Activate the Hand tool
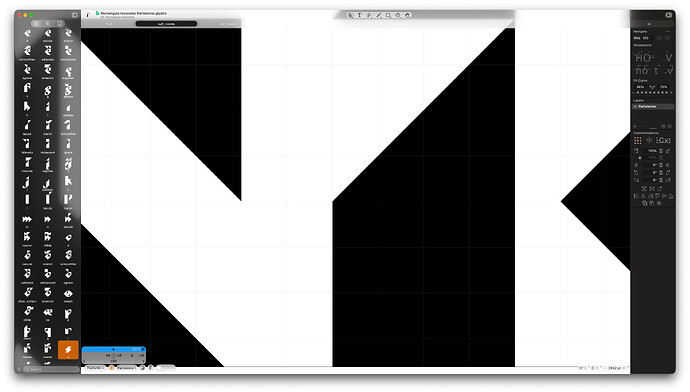 pyautogui.click(x=407, y=15)
